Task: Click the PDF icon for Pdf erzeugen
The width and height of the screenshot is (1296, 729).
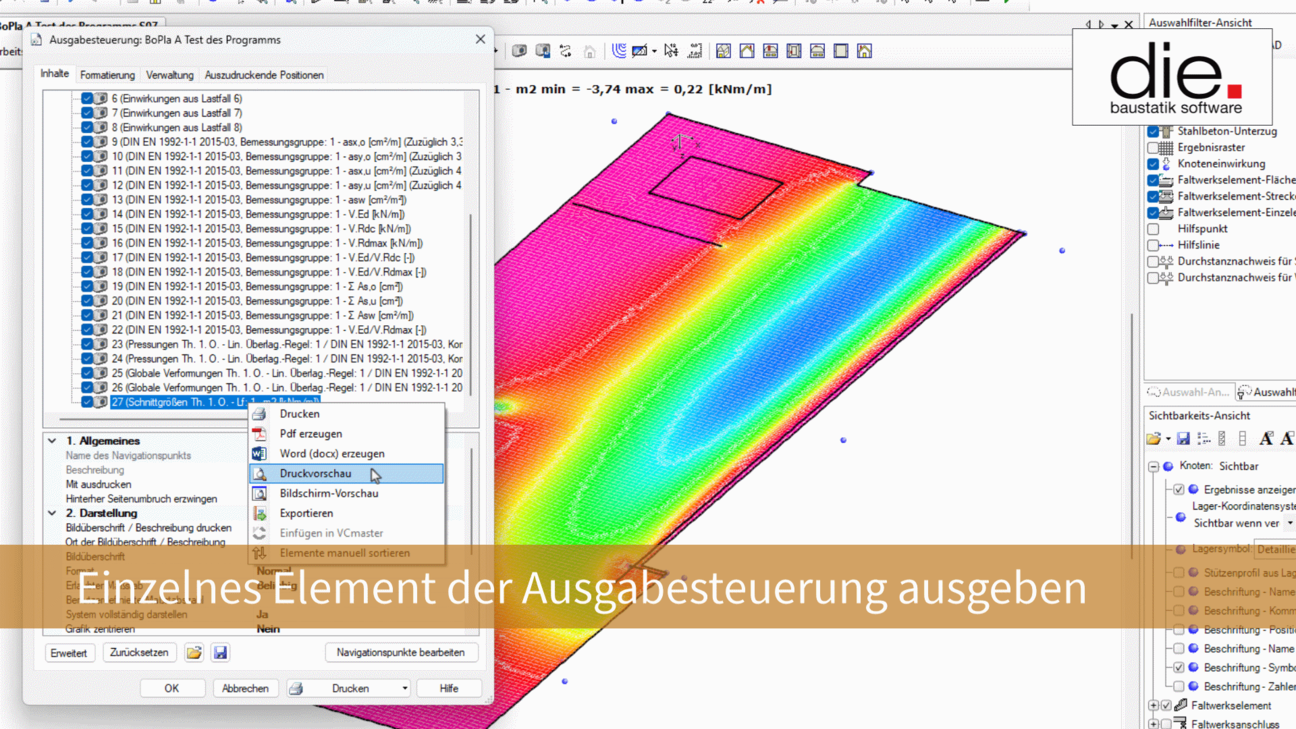Action: (259, 434)
